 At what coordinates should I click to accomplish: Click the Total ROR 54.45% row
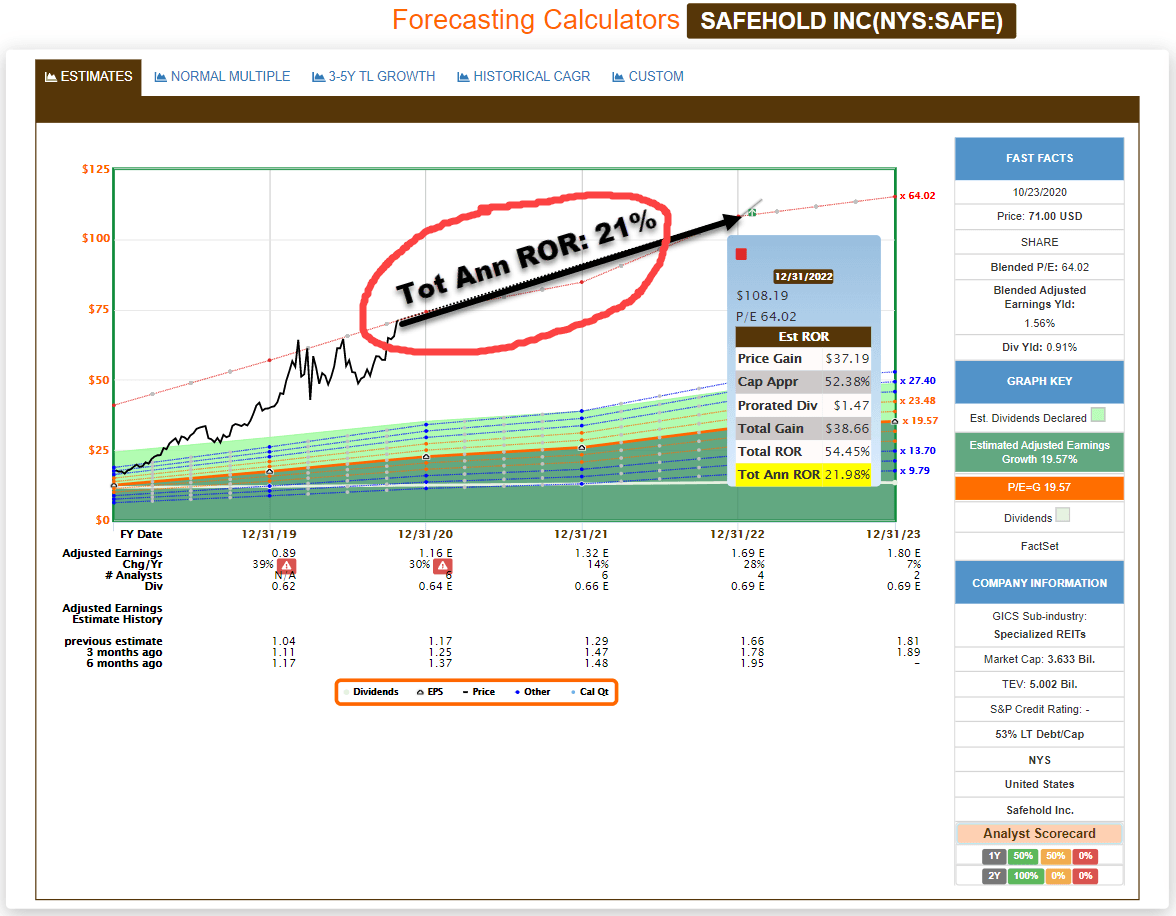point(803,452)
